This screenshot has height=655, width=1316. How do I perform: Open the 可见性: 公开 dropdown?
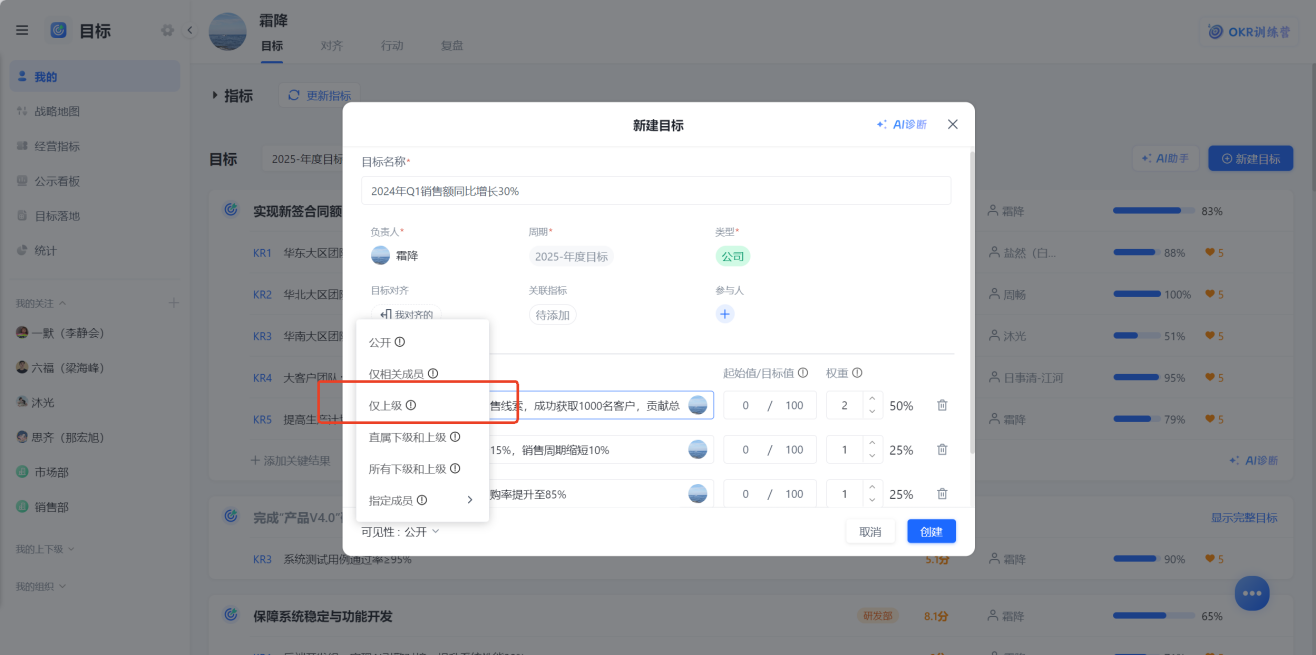[x=400, y=532]
